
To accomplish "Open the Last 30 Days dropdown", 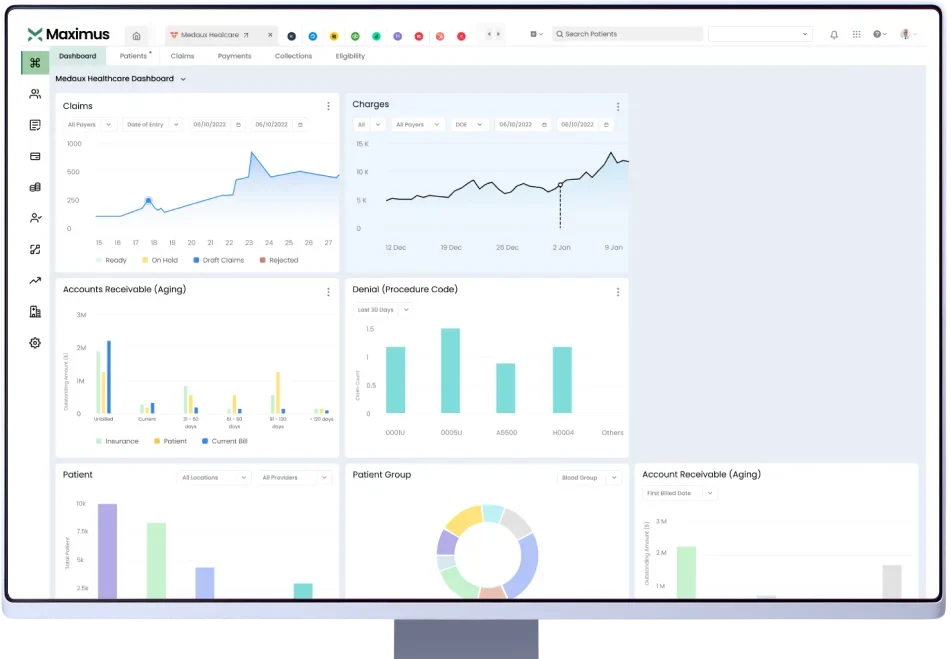I will [380, 310].
